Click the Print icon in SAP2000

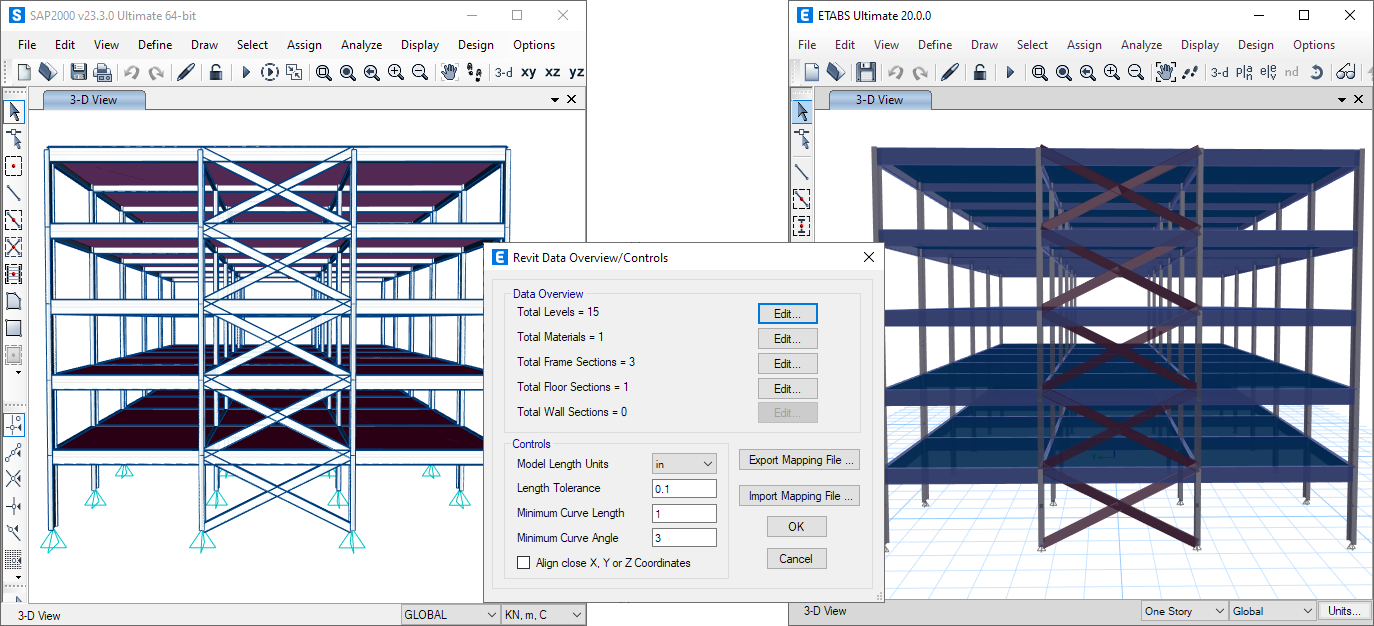click(x=102, y=72)
